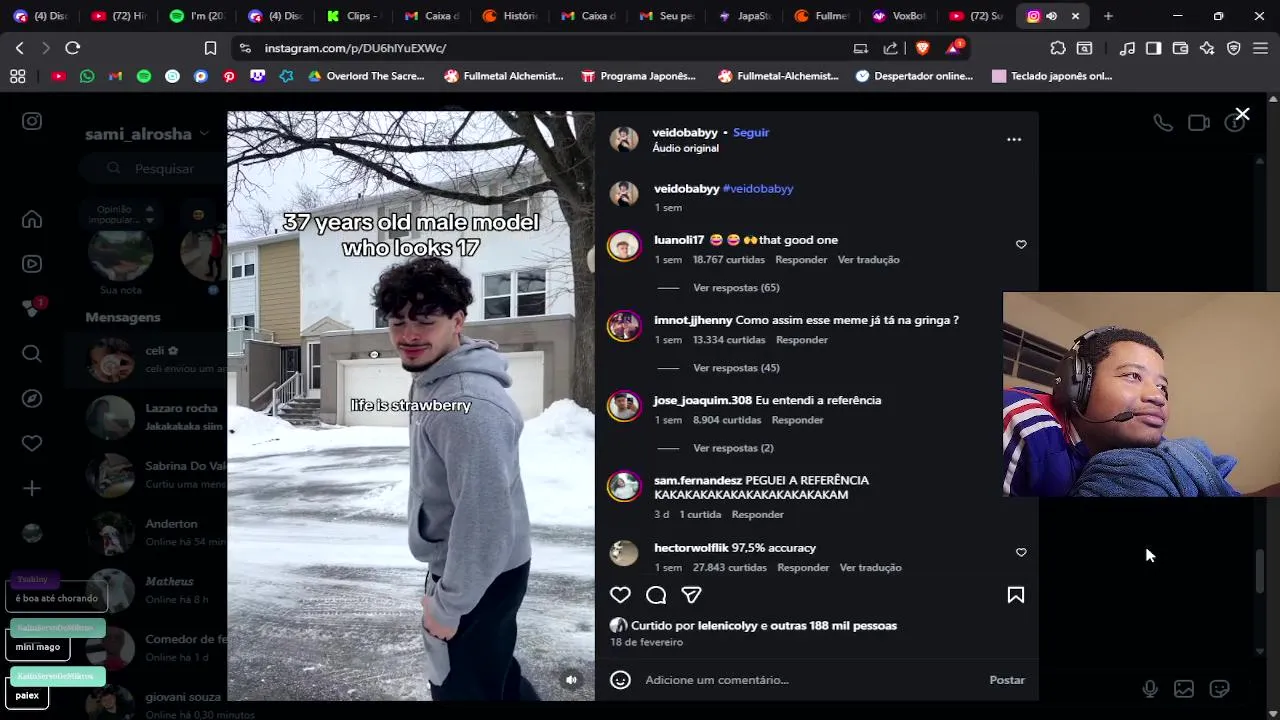Reply to hectorwolflik's comment with Responder
1280x720 pixels.
[x=803, y=568]
